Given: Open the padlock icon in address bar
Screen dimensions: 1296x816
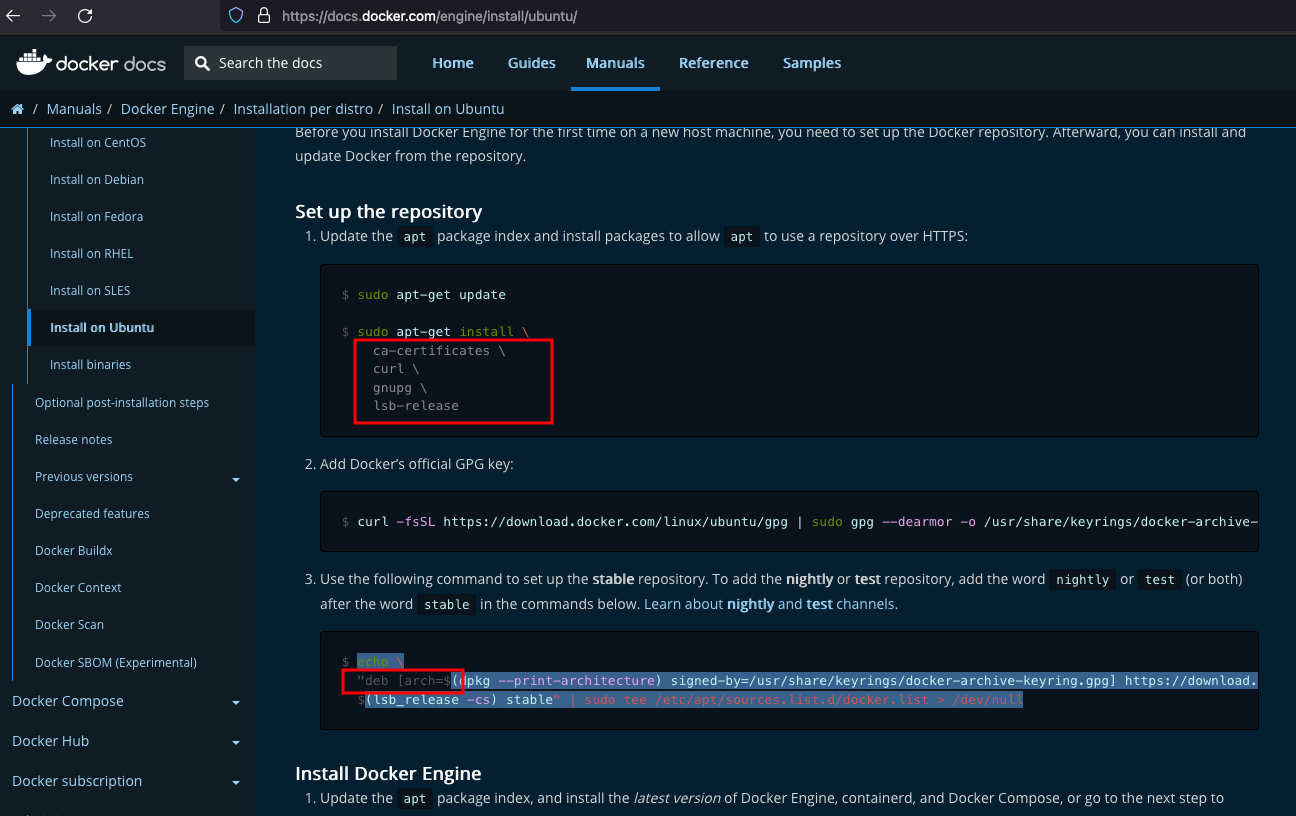Looking at the screenshot, I should point(261,16).
